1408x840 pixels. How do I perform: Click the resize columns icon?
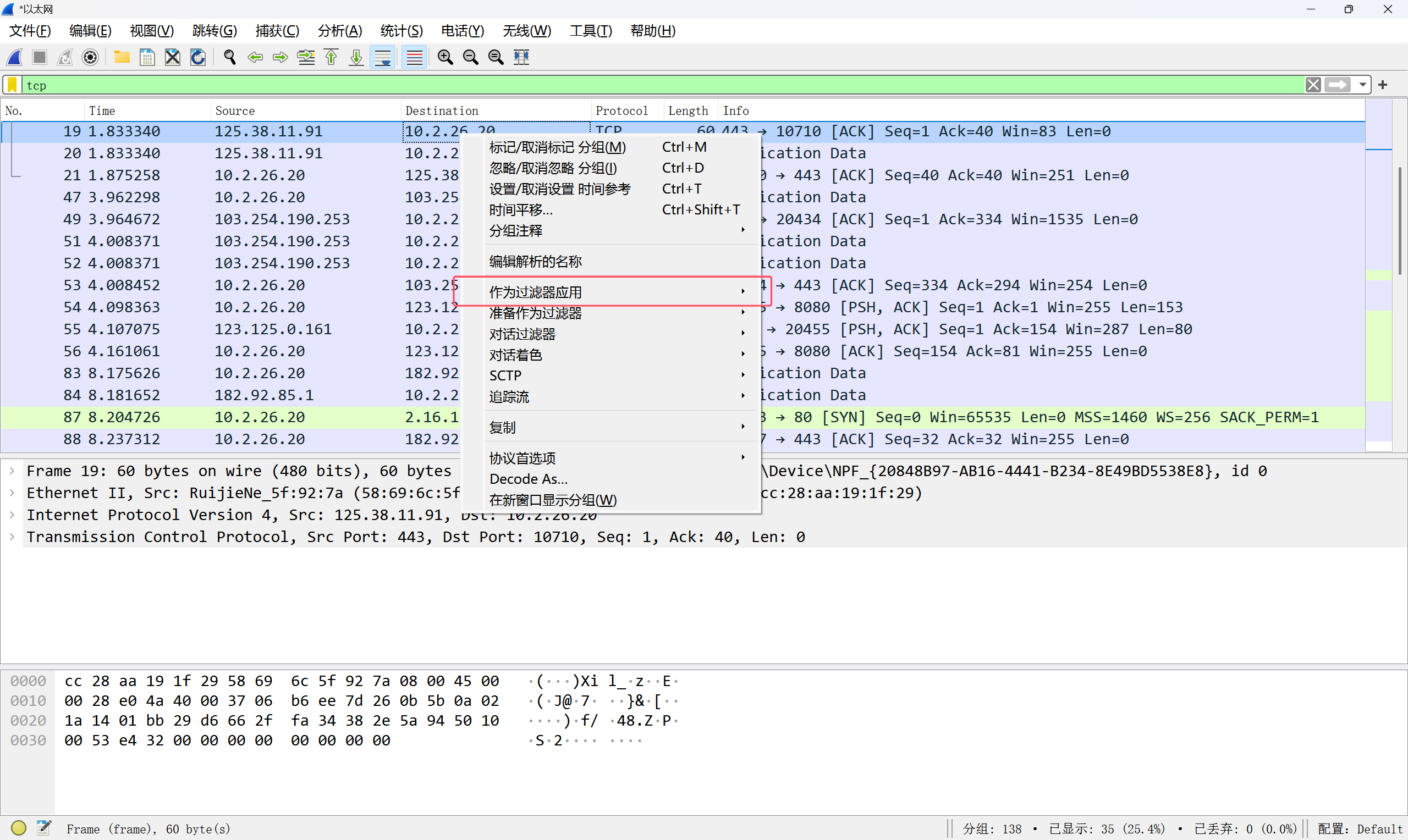[x=521, y=57]
